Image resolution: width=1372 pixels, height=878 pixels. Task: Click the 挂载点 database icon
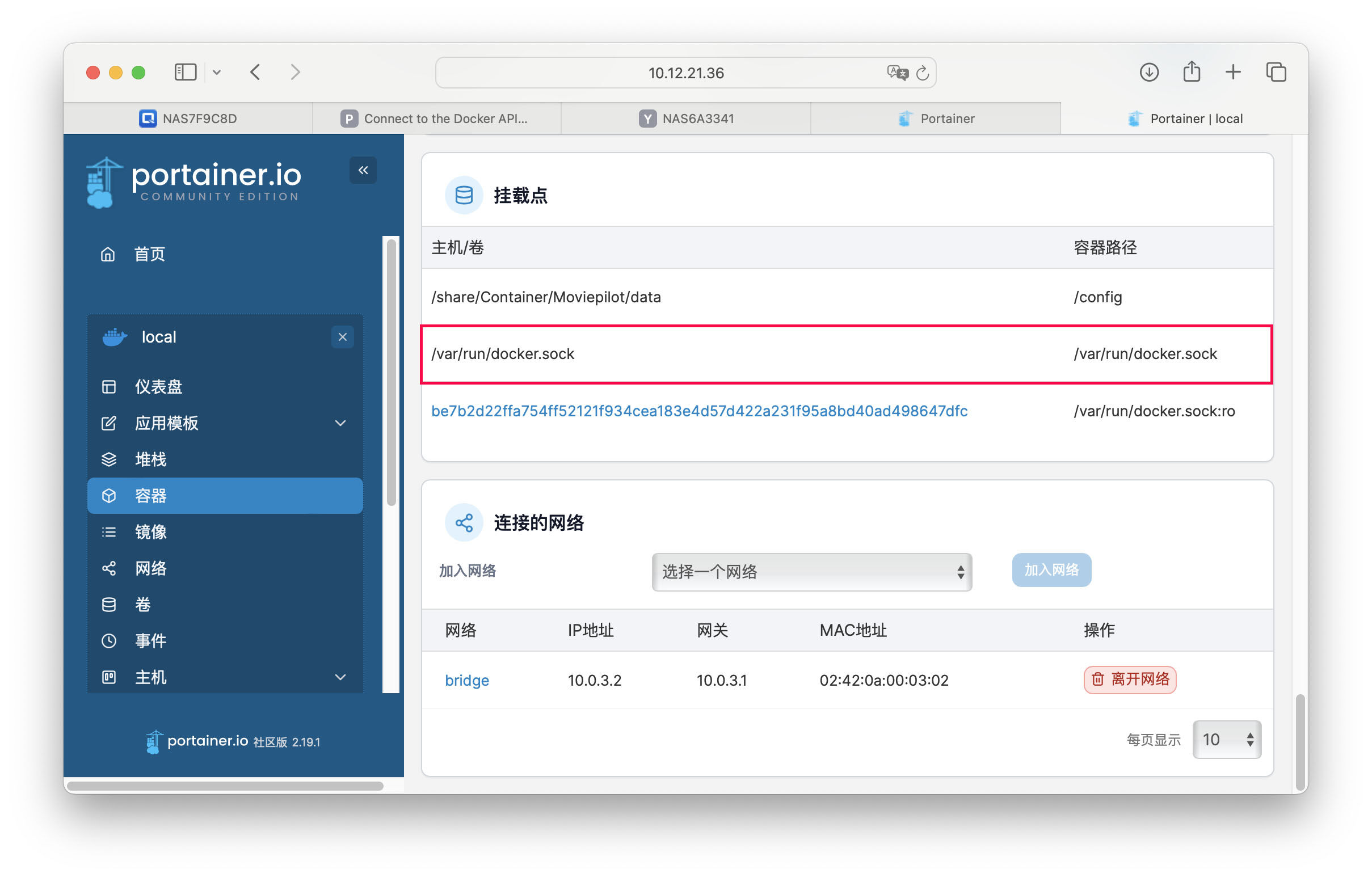pos(464,195)
